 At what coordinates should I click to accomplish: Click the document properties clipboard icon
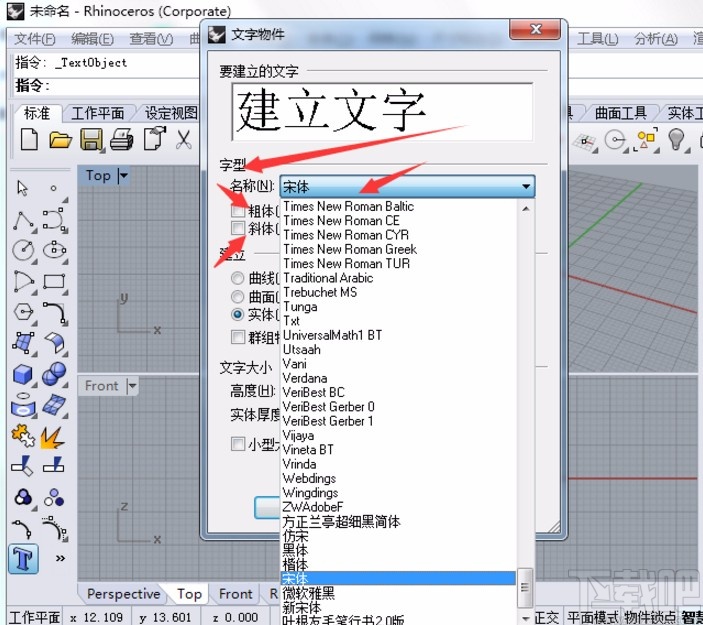point(155,139)
